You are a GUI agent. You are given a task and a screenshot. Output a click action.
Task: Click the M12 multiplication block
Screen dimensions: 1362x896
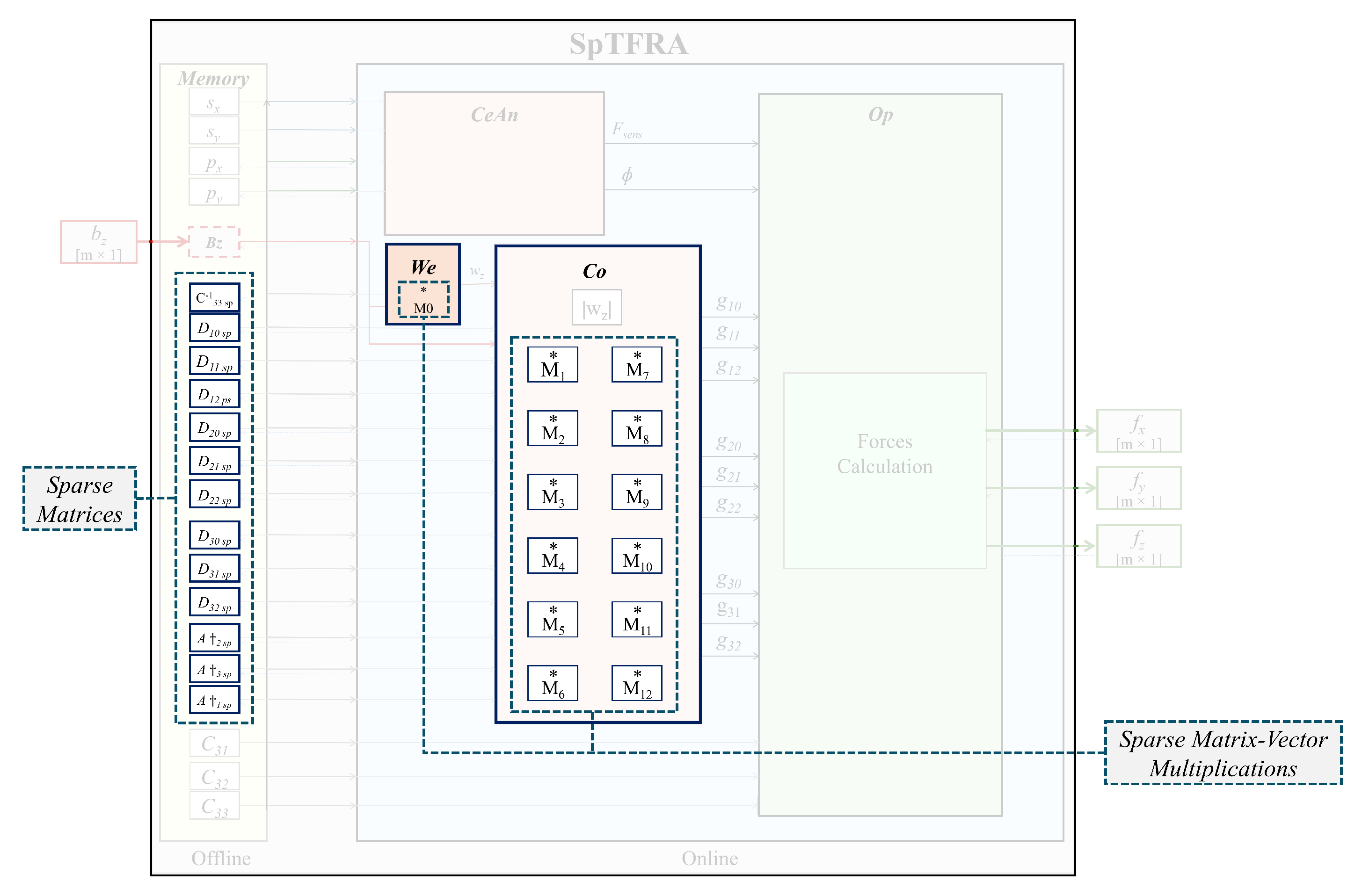[x=636, y=683]
